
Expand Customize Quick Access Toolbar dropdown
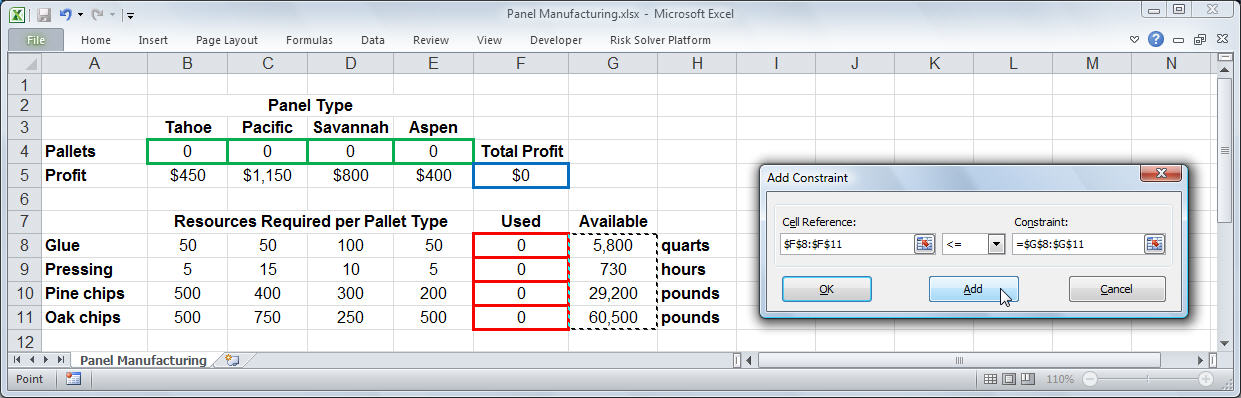(131, 15)
